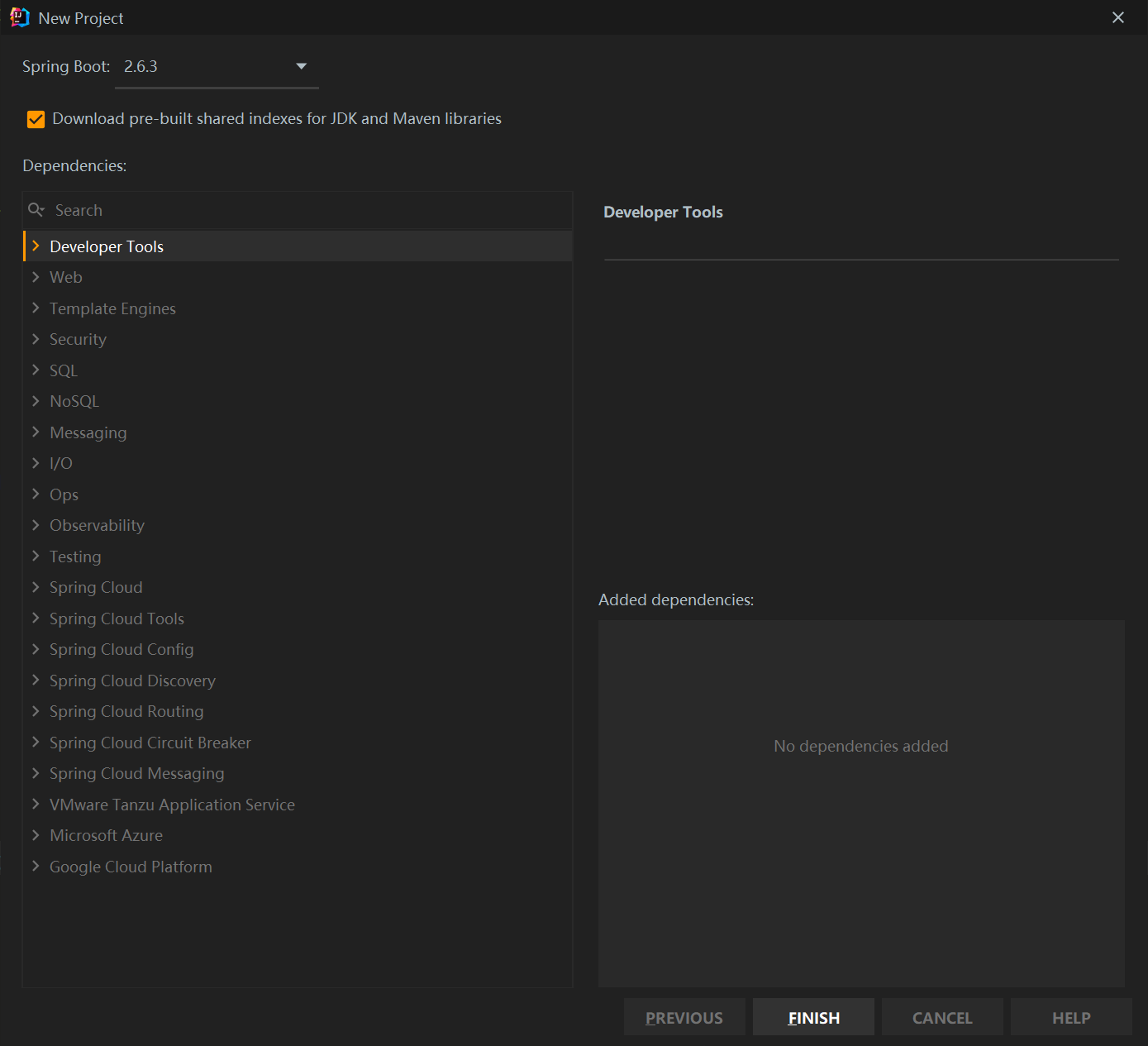Image resolution: width=1148 pixels, height=1046 pixels.
Task: Select Spring Cloud Tools in the list
Action: click(x=298, y=619)
